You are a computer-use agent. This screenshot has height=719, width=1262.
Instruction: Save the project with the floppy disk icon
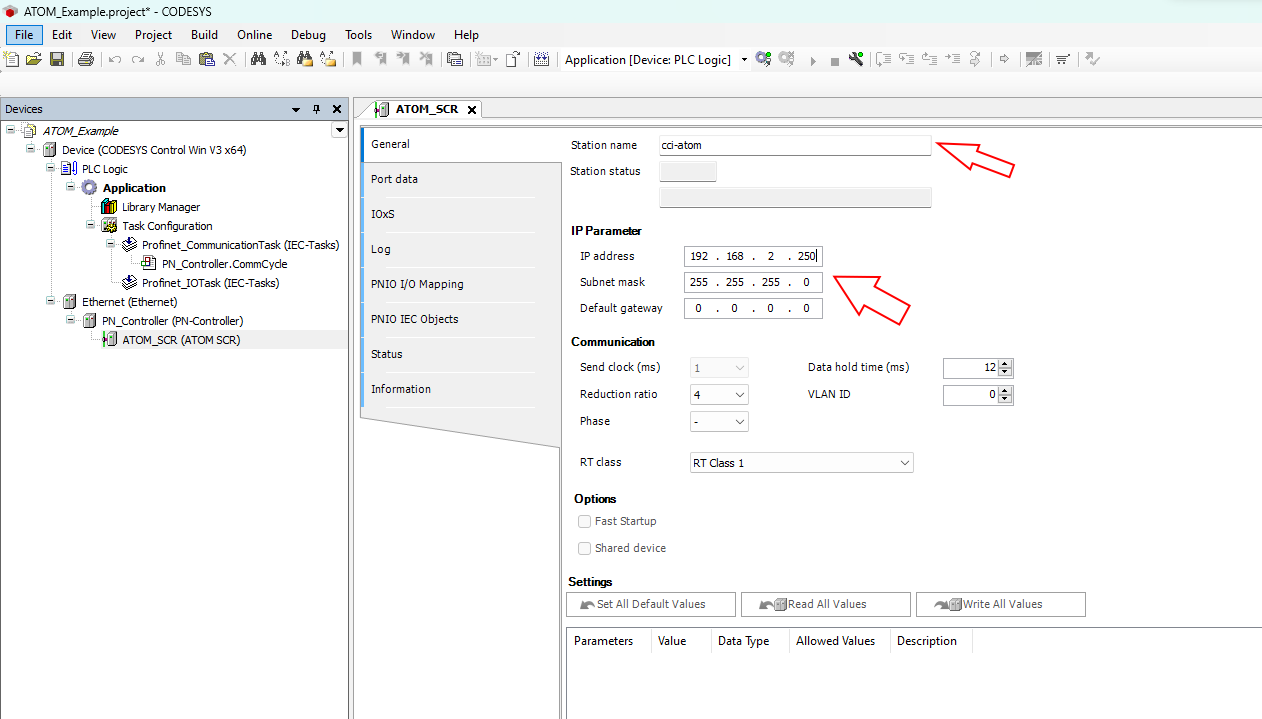click(57, 60)
